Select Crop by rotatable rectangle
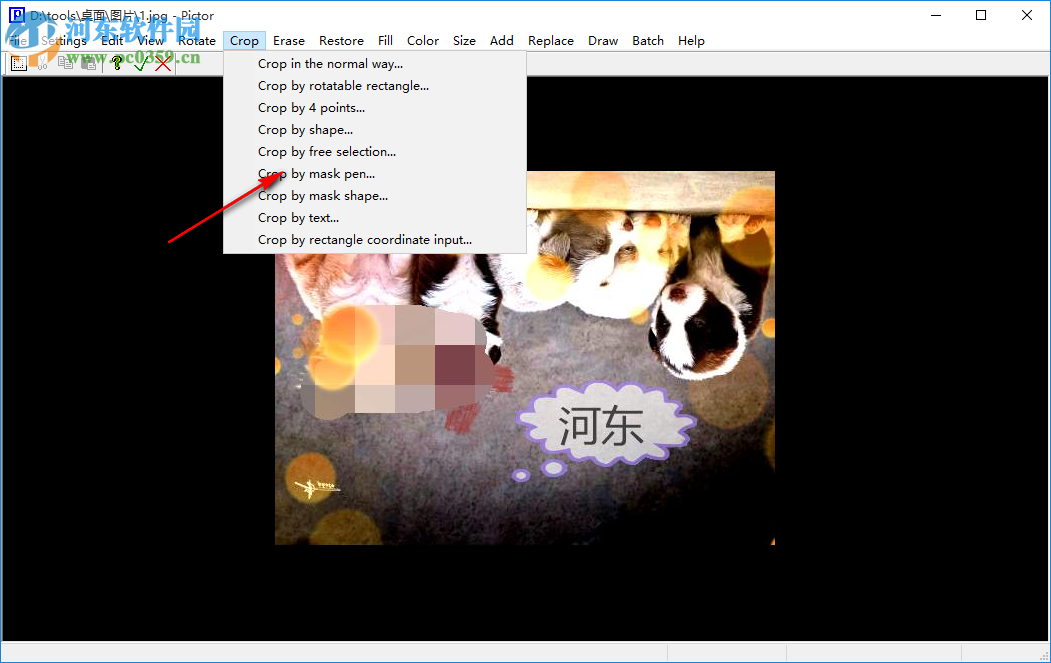The image size is (1051, 663). point(343,85)
